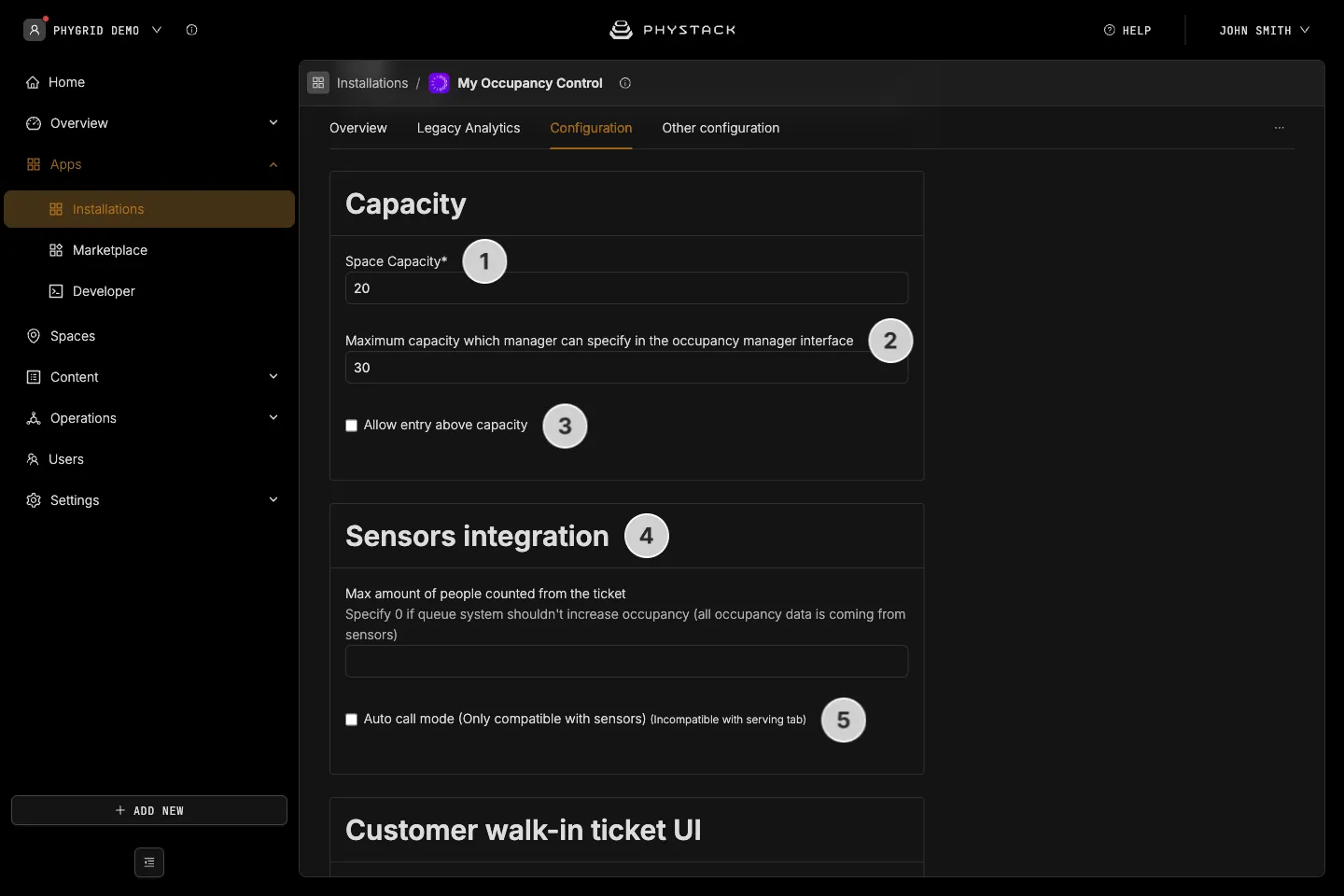Toggle the Auto call mode checkbox

coord(352,720)
